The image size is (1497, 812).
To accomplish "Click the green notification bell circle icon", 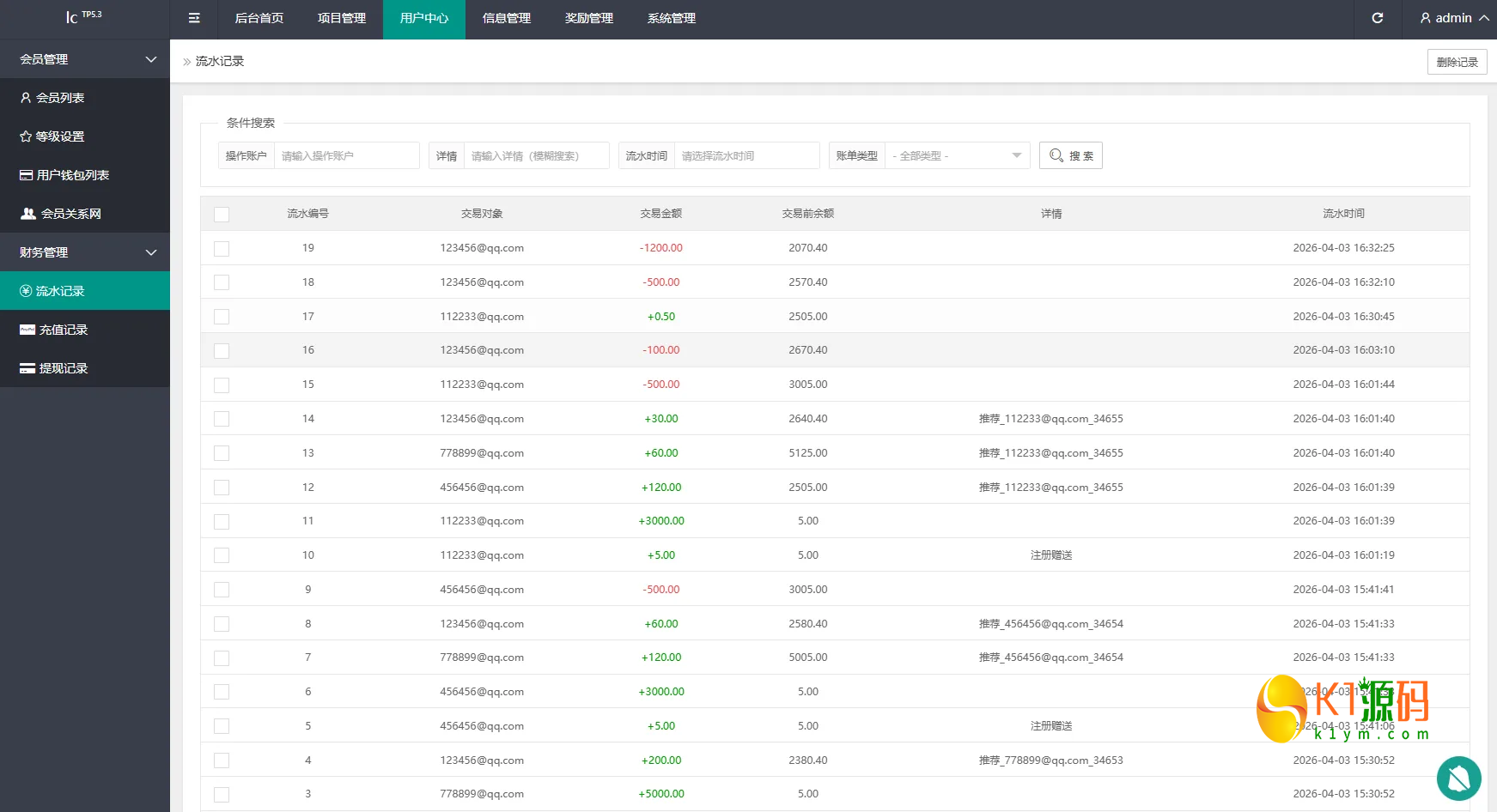I will click(x=1459, y=779).
